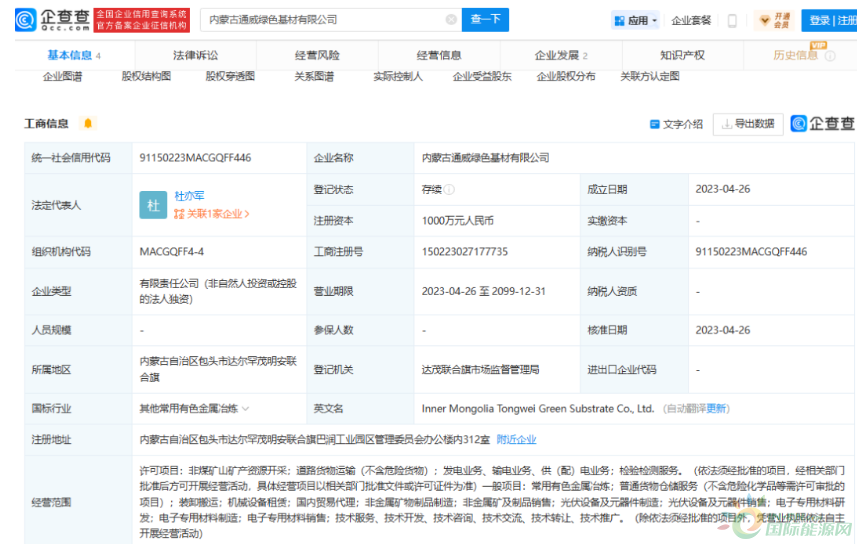
Task: Open the 关系图谱 sub-menu item
Action: [314, 77]
